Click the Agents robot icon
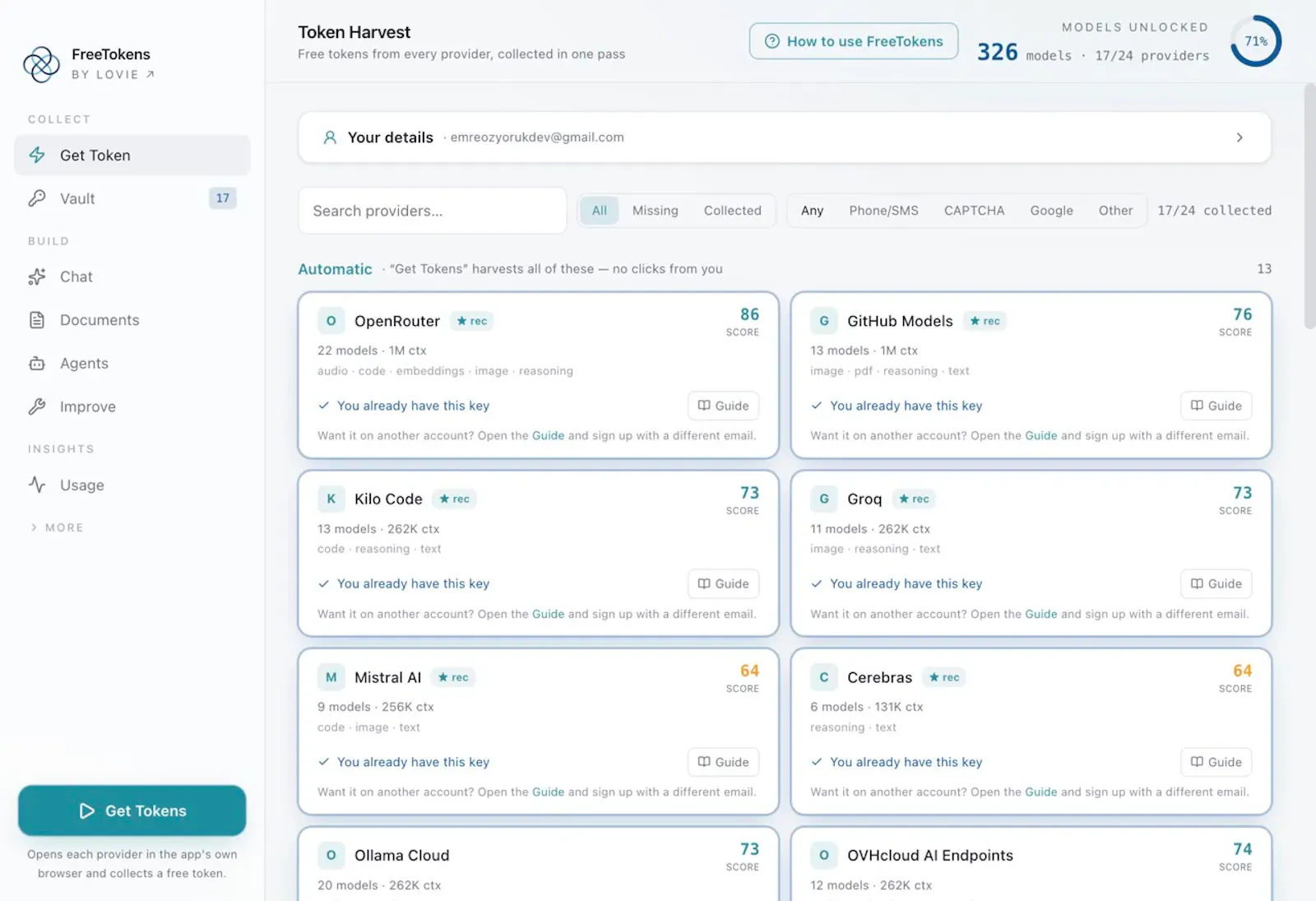Viewport: 1316px width, 901px height. [37, 363]
